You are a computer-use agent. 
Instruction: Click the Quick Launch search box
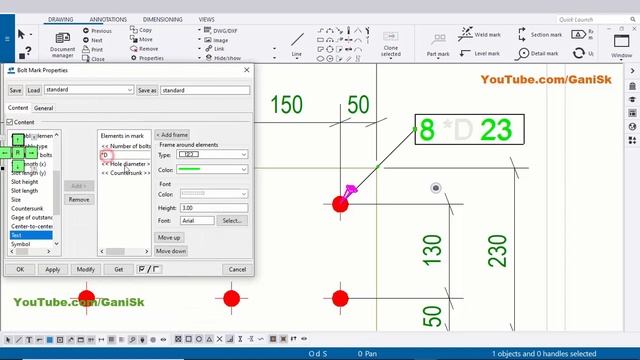597,19
